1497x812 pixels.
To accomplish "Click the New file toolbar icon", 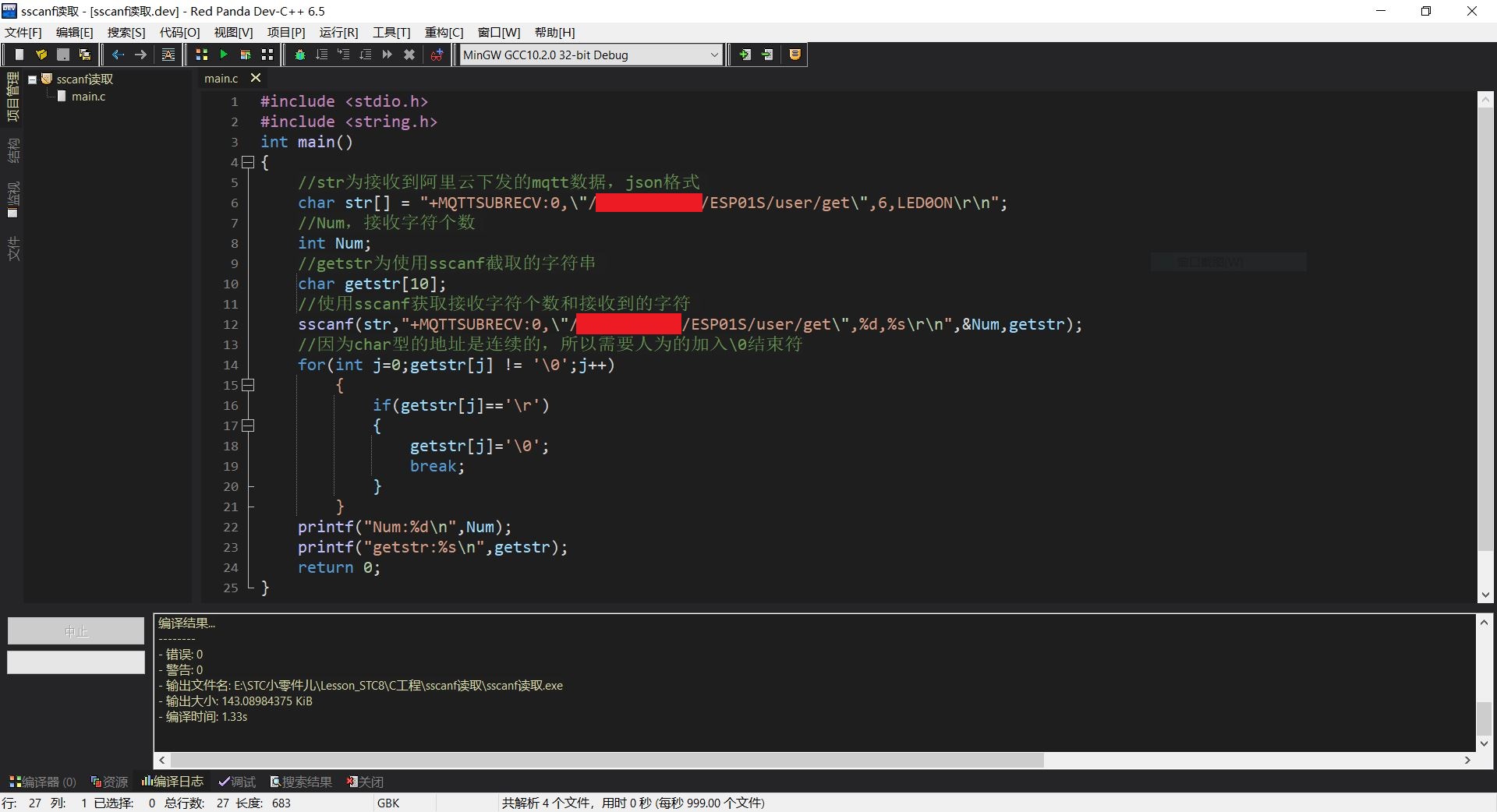I will (x=19, y=55).
